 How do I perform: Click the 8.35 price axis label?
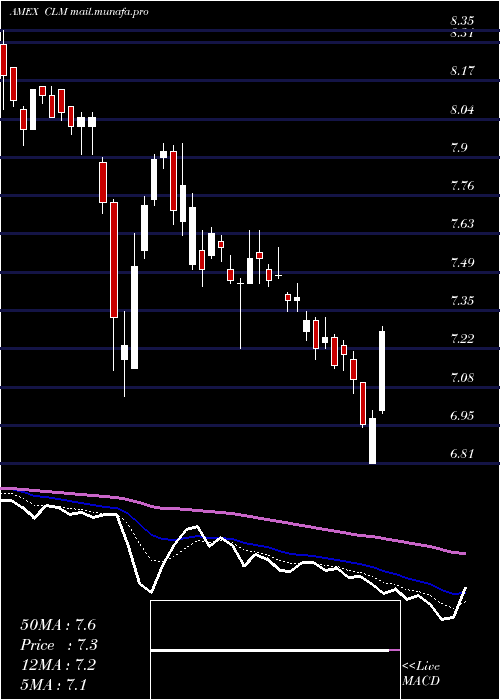tap(462, 21)
